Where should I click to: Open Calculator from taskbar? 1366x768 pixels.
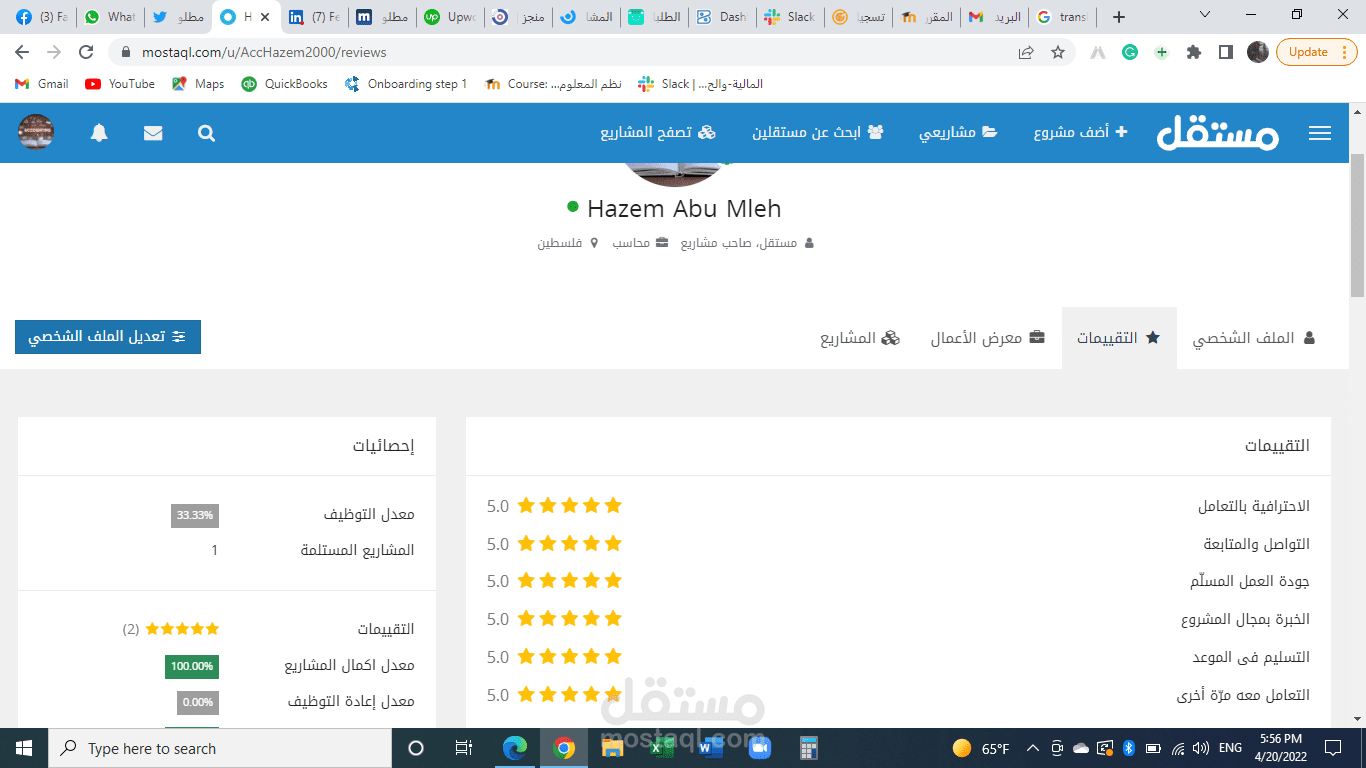(x=807, y=748)
